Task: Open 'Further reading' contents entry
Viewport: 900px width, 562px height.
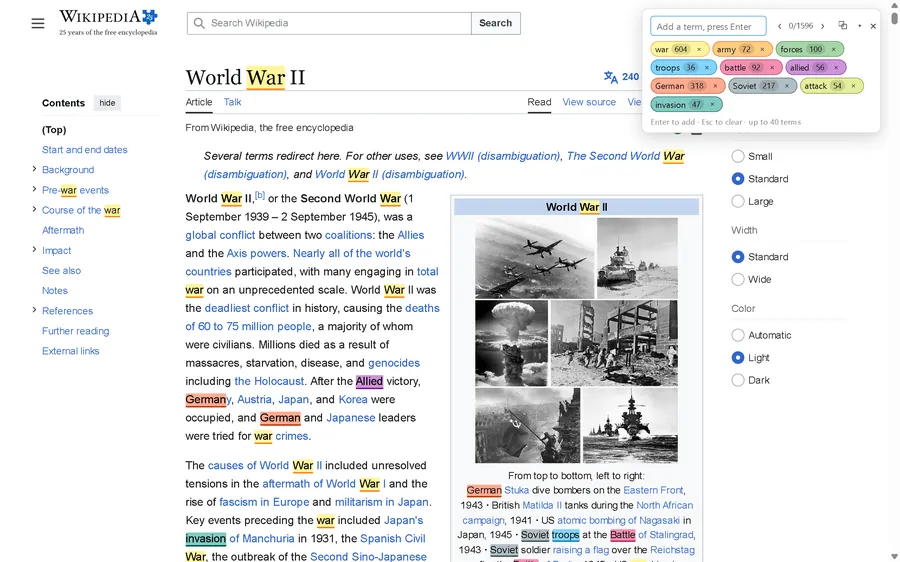Action: coord(75,331)
